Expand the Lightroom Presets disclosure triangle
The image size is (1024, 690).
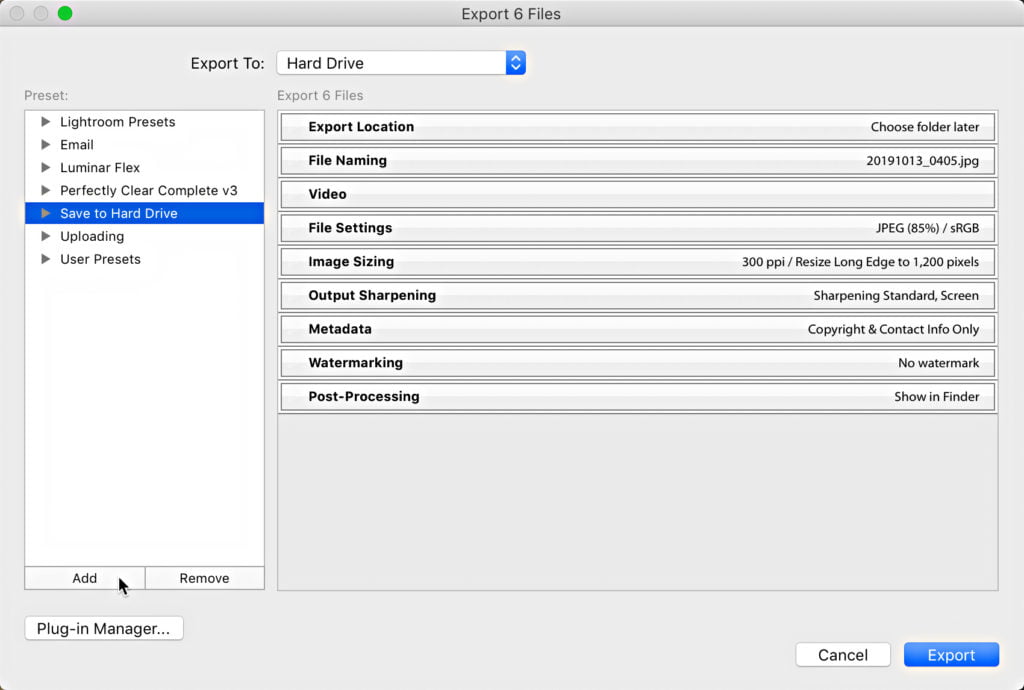tap(45, 122)
